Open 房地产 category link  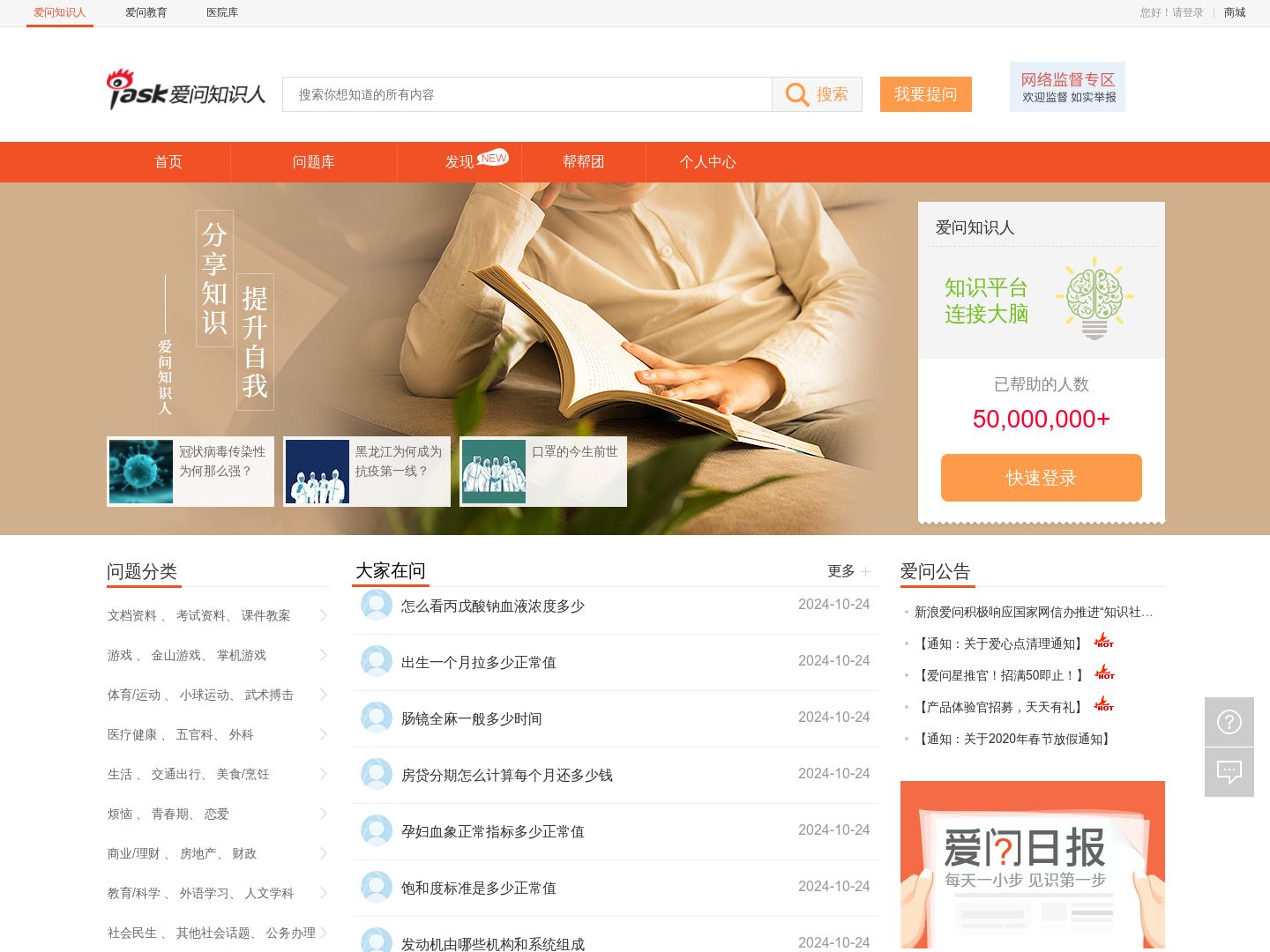(198, 853)
